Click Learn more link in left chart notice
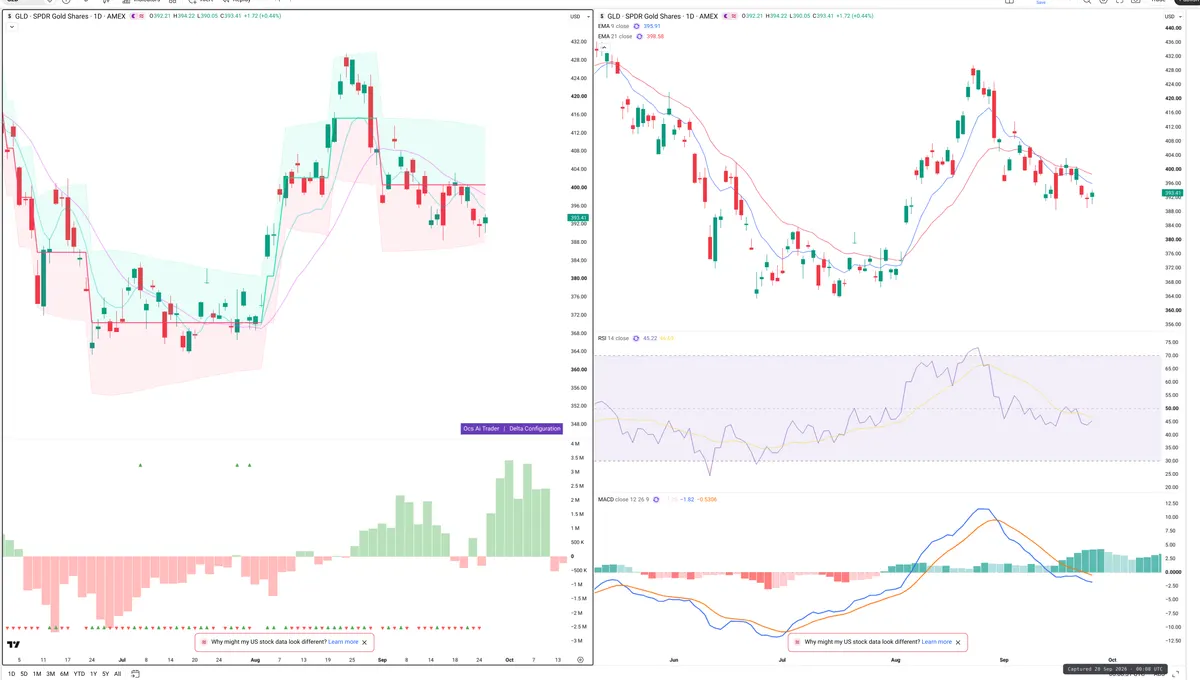Screen dimensions: 1200x680 pyautogui.click(x=343, y=642)
